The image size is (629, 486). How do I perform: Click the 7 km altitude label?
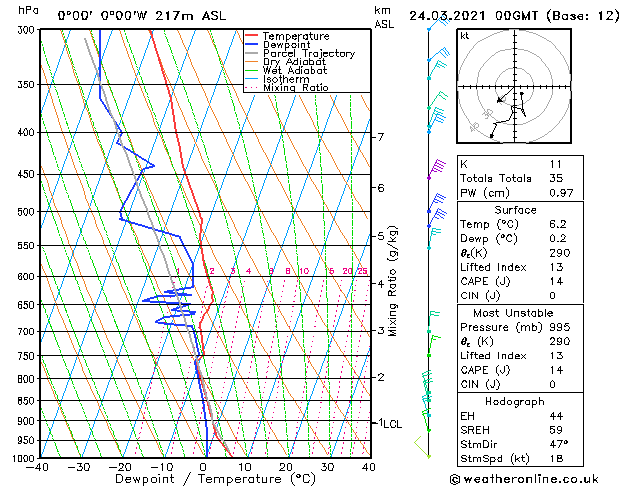(381, 137)
